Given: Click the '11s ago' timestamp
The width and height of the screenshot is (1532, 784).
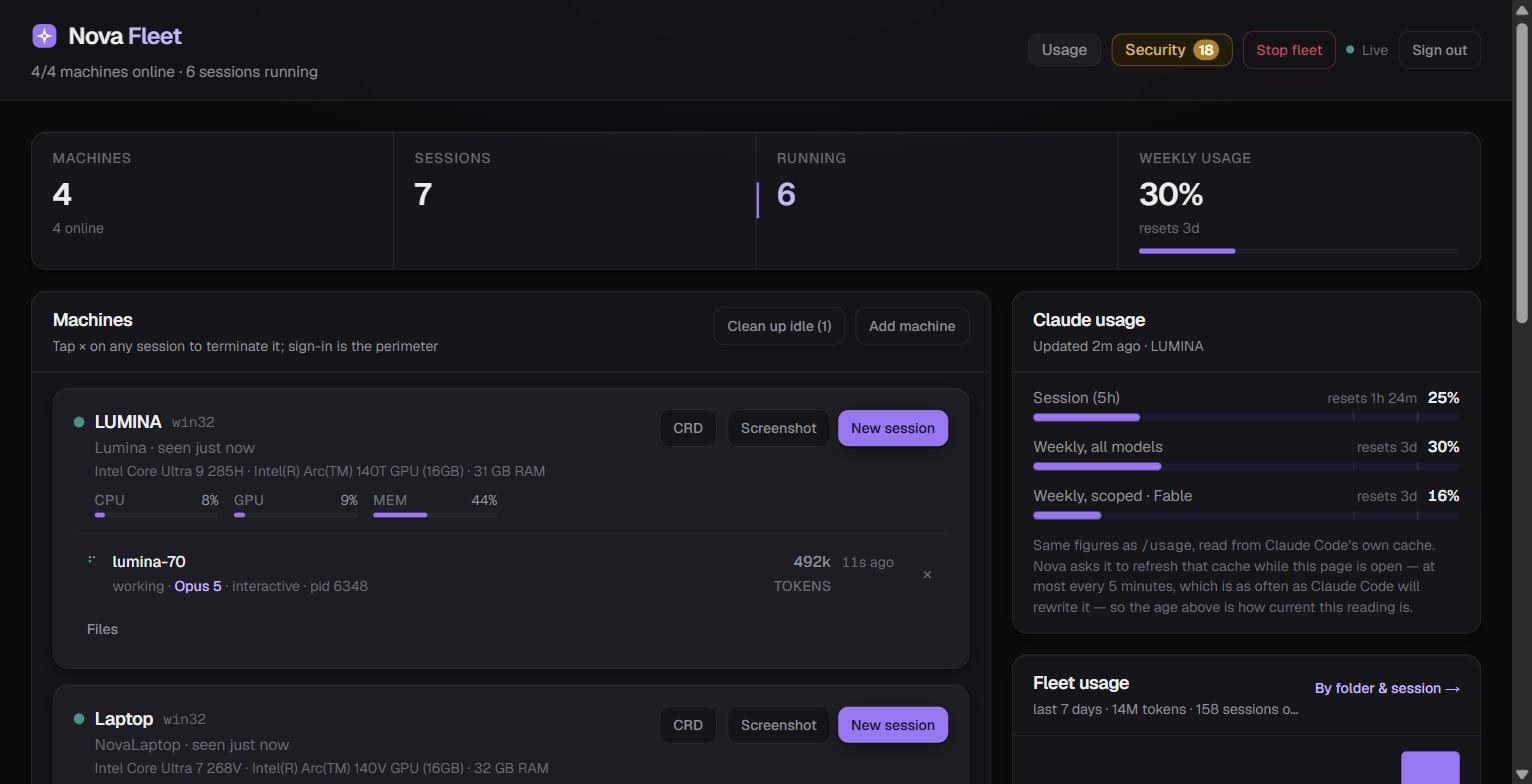Looking at the screenshot, I should pos(868,562).
